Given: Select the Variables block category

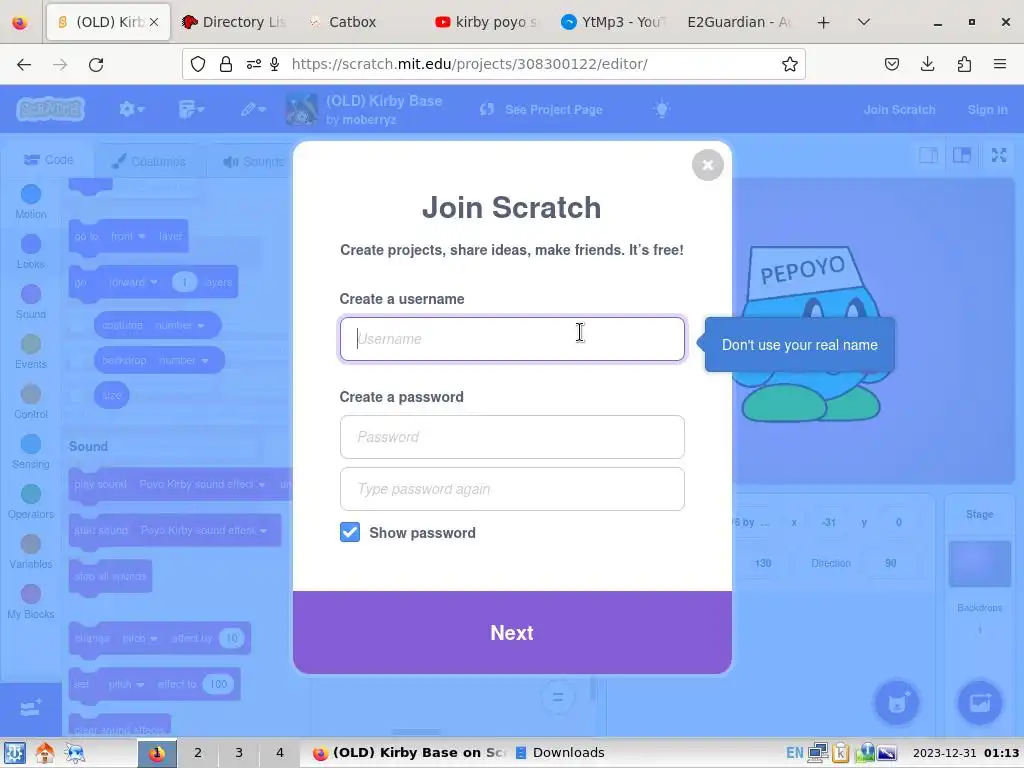Looking at the screenshot, I should (x=31, y=552).
